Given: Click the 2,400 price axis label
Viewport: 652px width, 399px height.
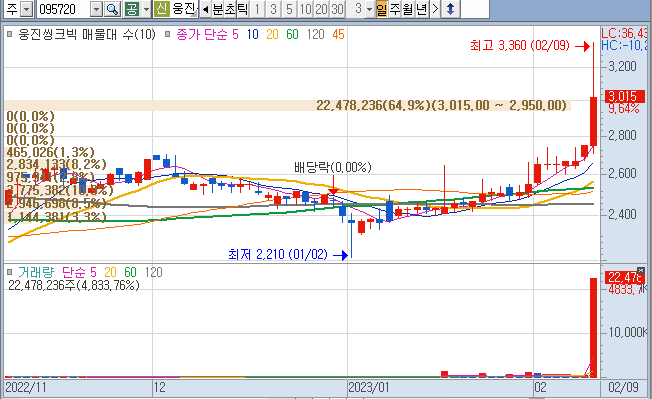Looking at the screenshot, I should click(622, 214).
